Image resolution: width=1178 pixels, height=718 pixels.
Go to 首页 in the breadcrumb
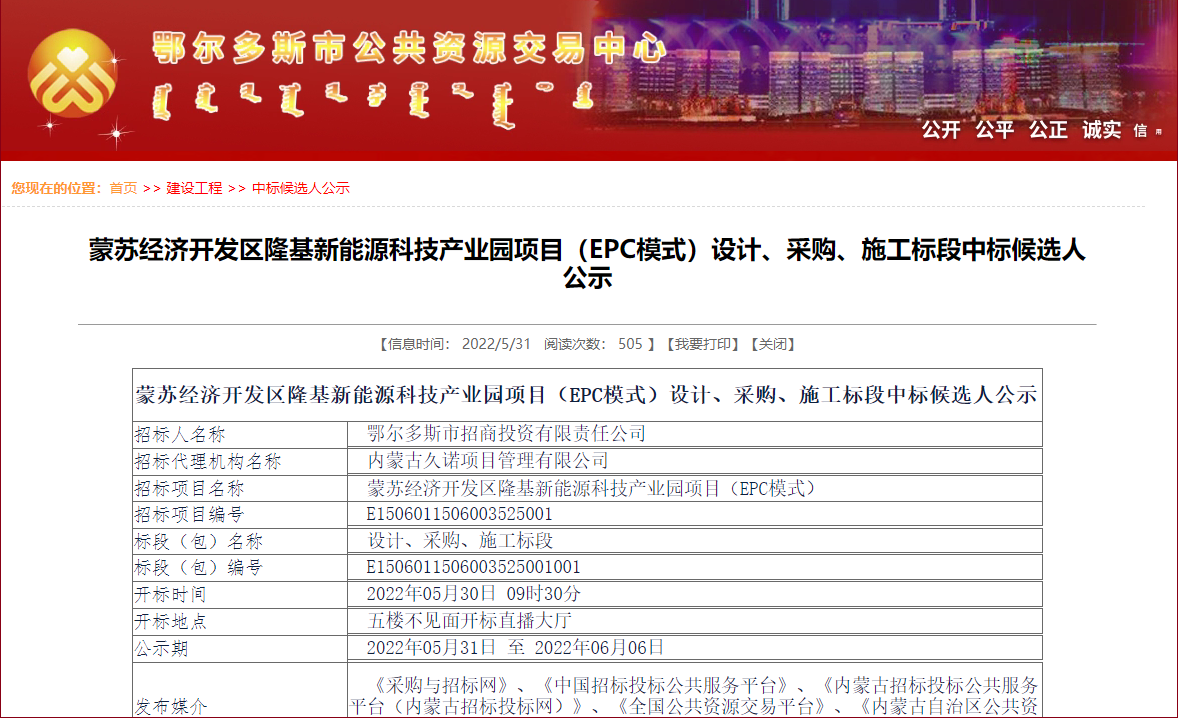pos(123,188)
